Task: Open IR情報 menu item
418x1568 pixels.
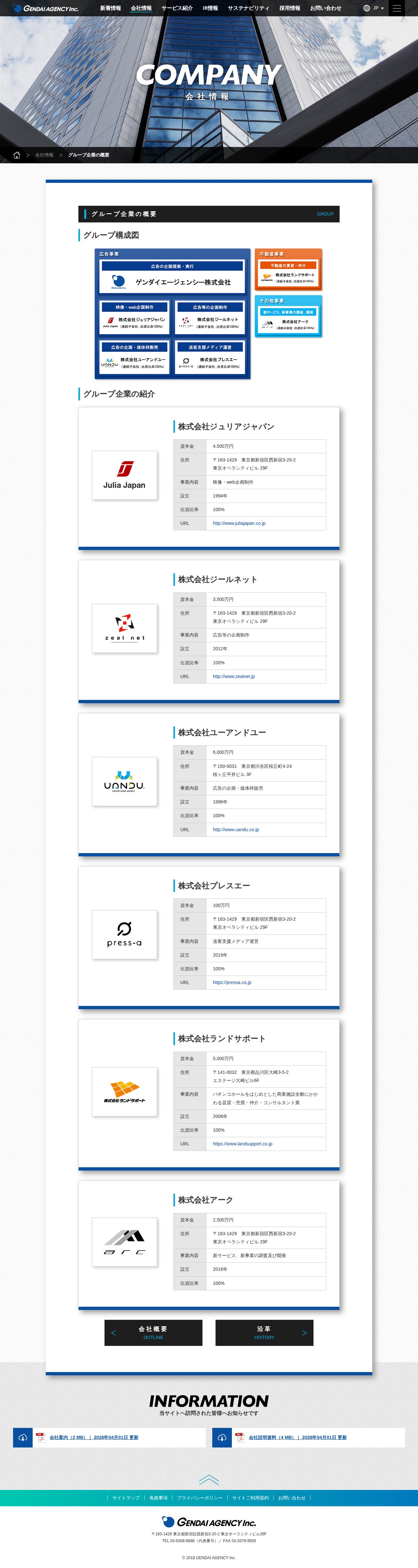Action: pos(210,8)
